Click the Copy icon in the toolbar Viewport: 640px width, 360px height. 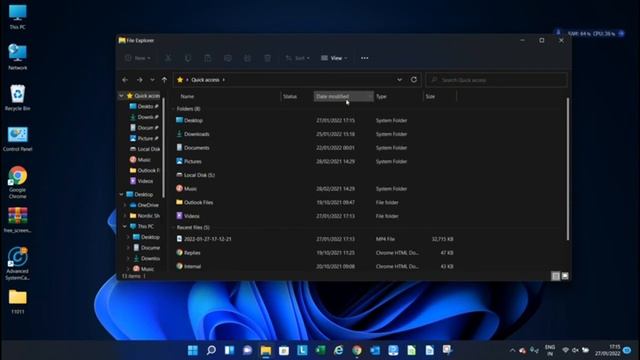[188, 58]
